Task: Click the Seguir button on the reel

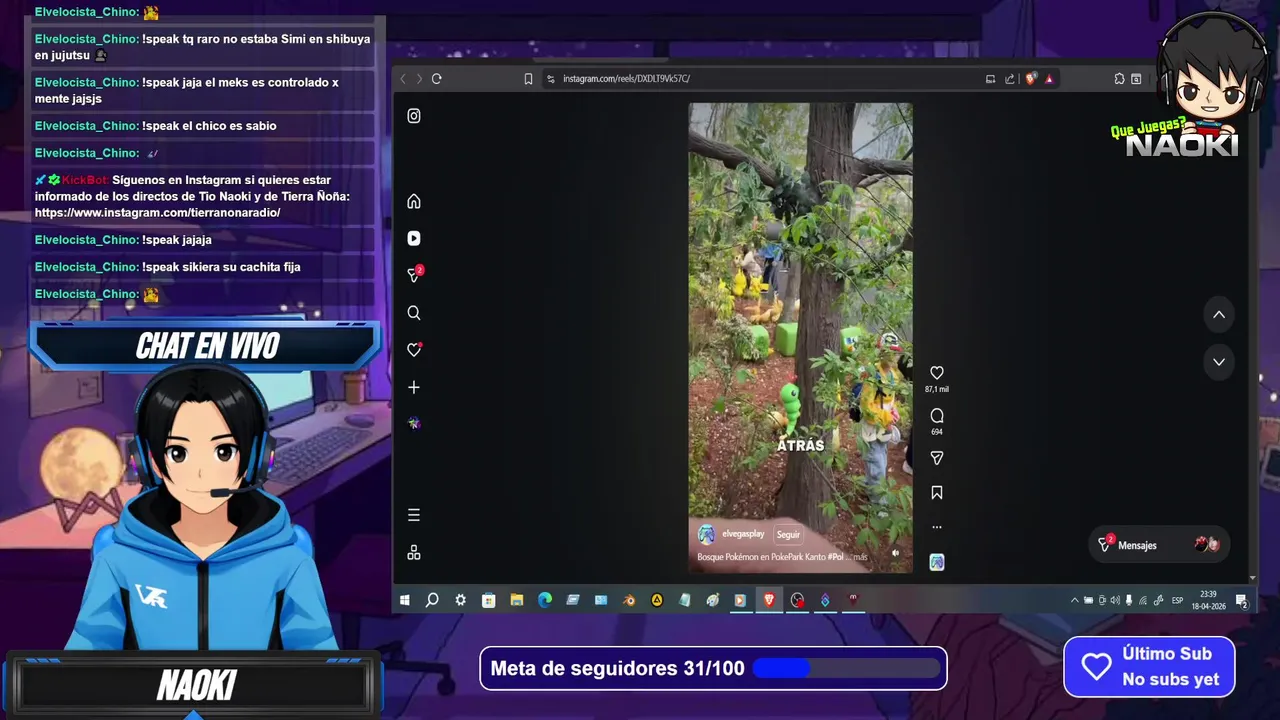Action: tap(788, 535)
